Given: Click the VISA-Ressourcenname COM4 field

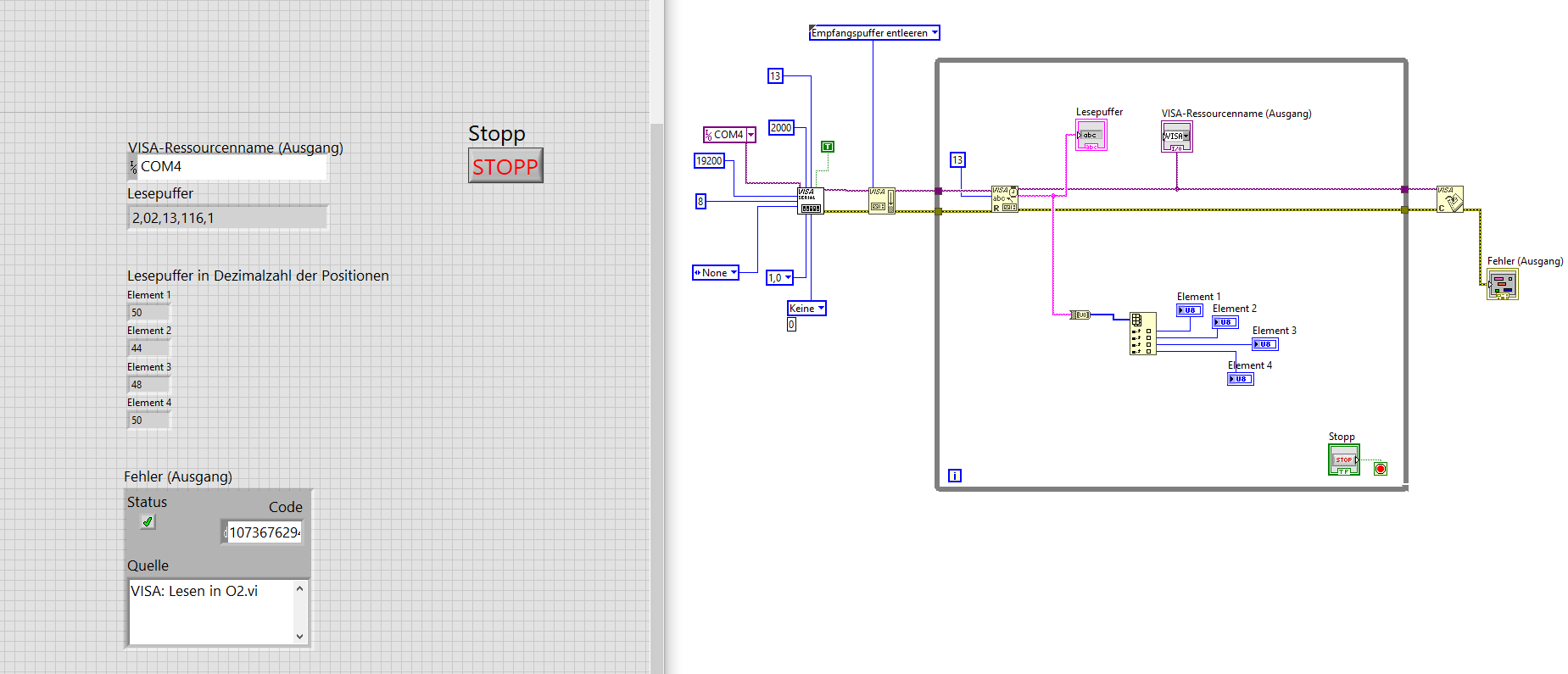Looking at the screenshot, I should 227,167.
